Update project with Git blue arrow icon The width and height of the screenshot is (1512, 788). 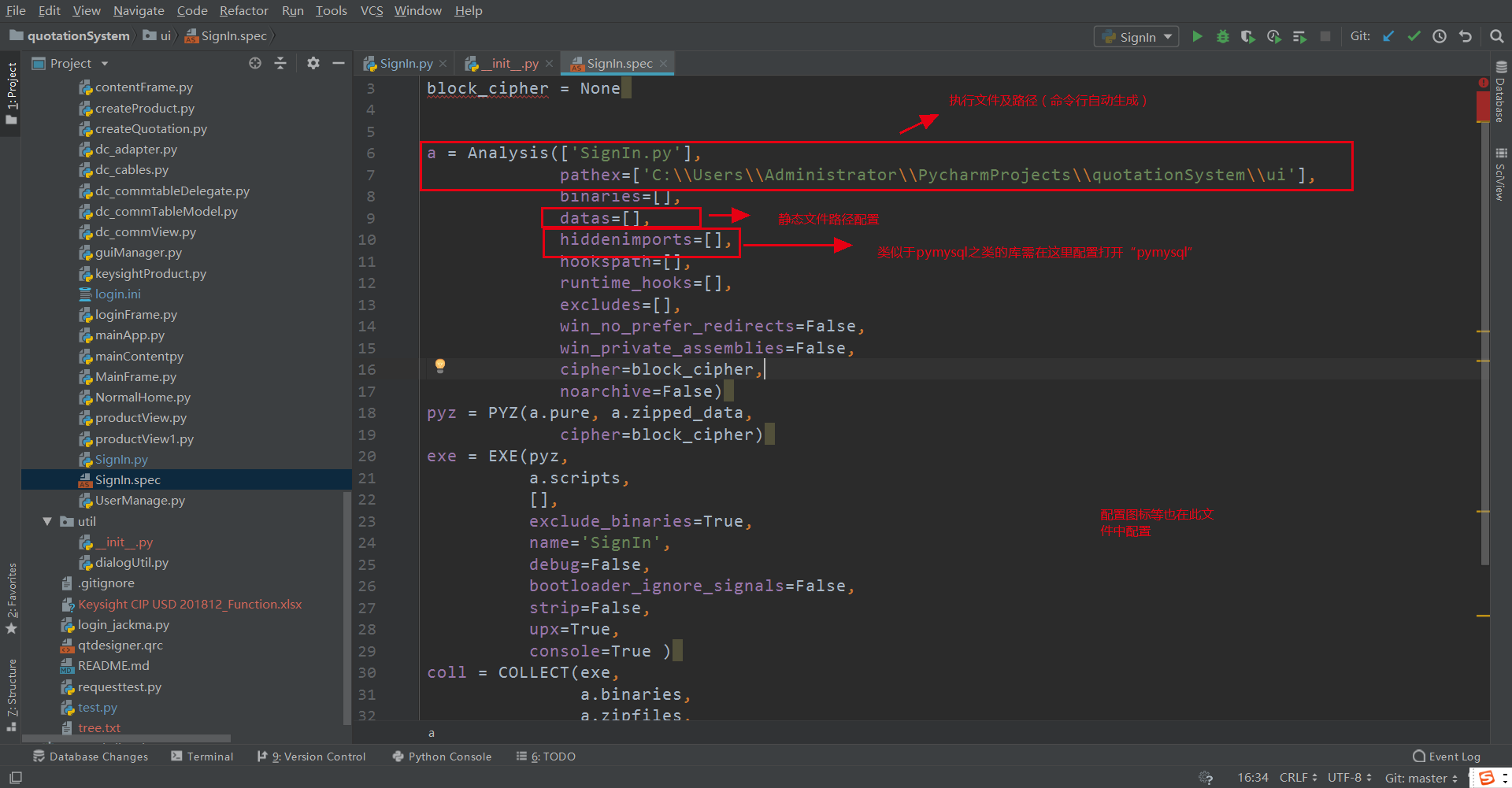(x=1388, y=36)
